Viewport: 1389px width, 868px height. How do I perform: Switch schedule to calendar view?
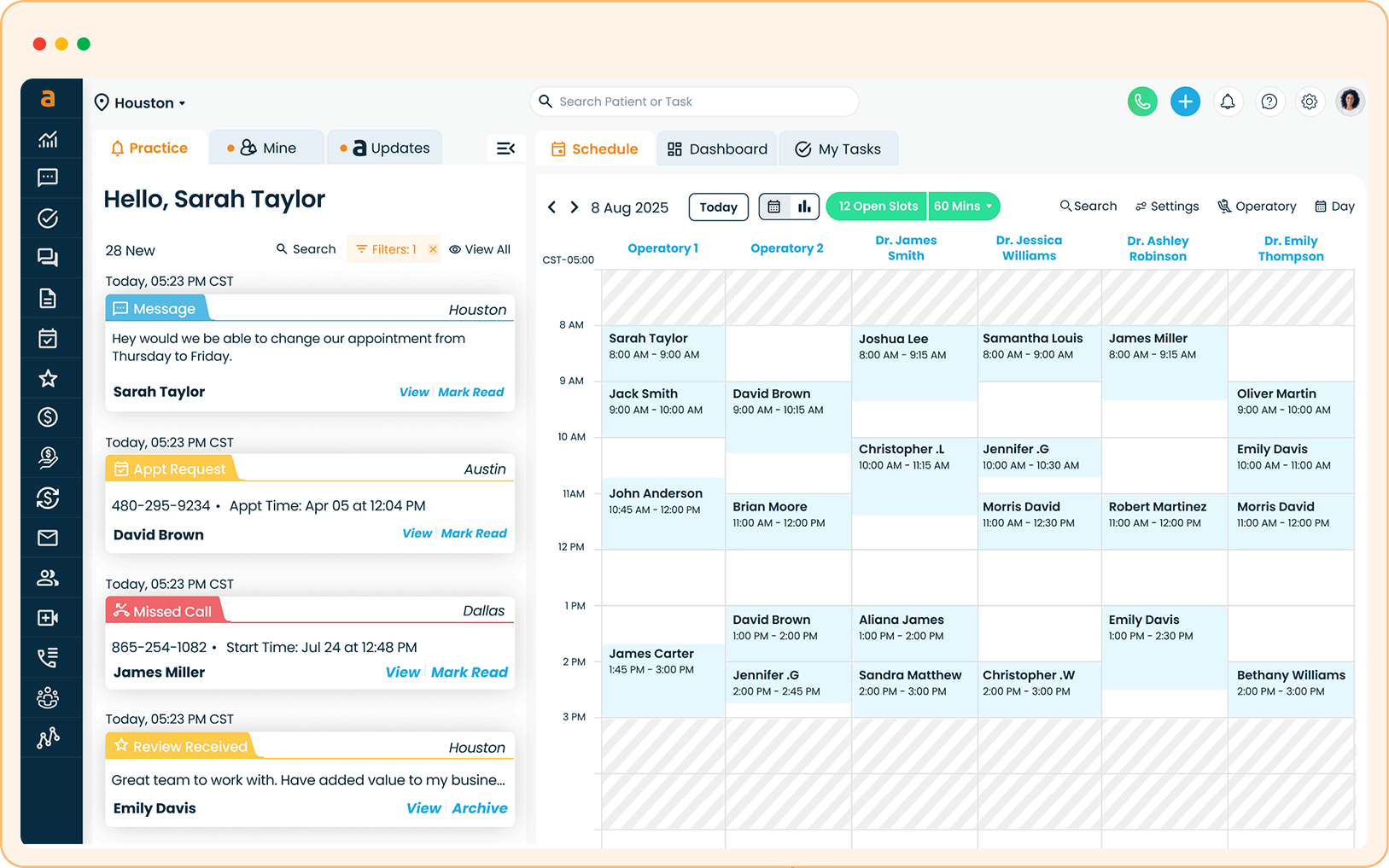click(x=774, y=207)
